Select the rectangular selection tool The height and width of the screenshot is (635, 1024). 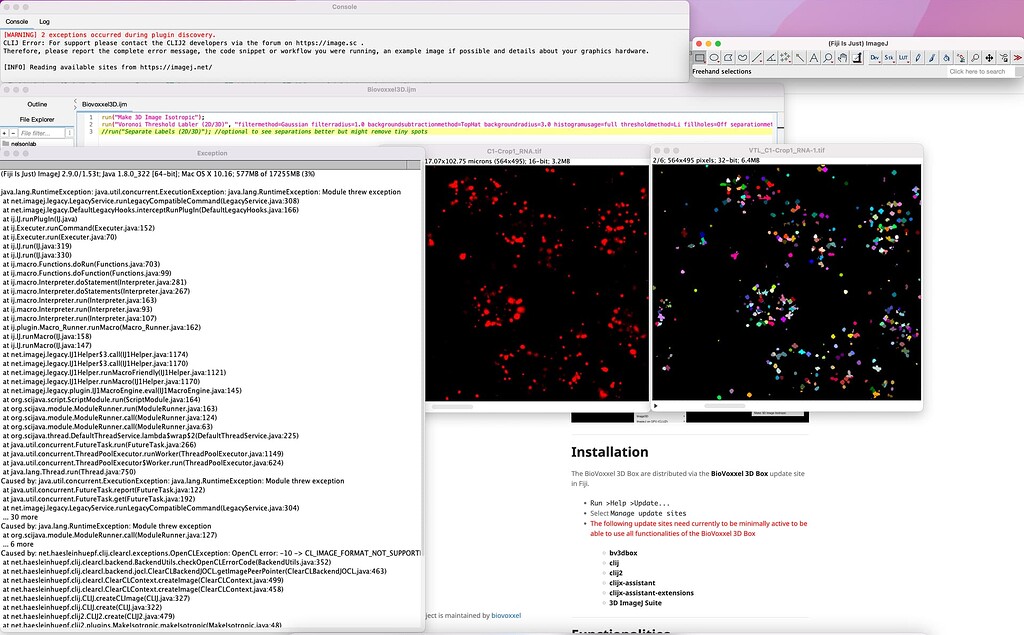click(x=700, y=59)
